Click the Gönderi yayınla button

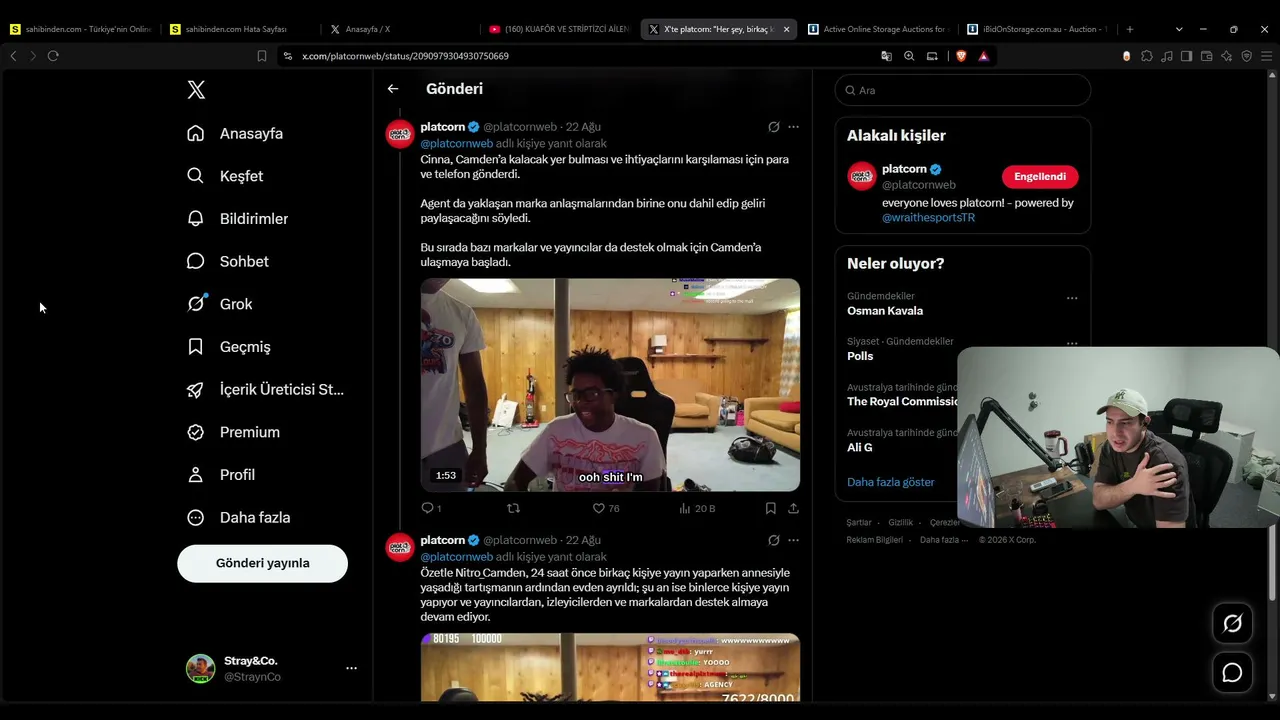tap(262, 563)
